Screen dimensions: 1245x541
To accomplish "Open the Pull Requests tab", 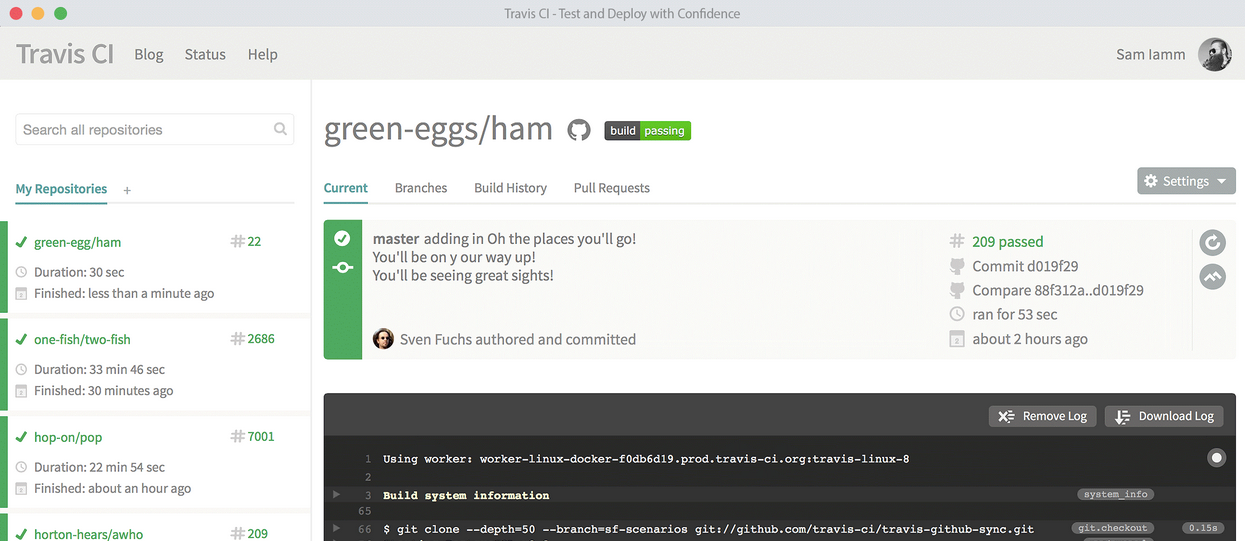I will pos(612,188).
